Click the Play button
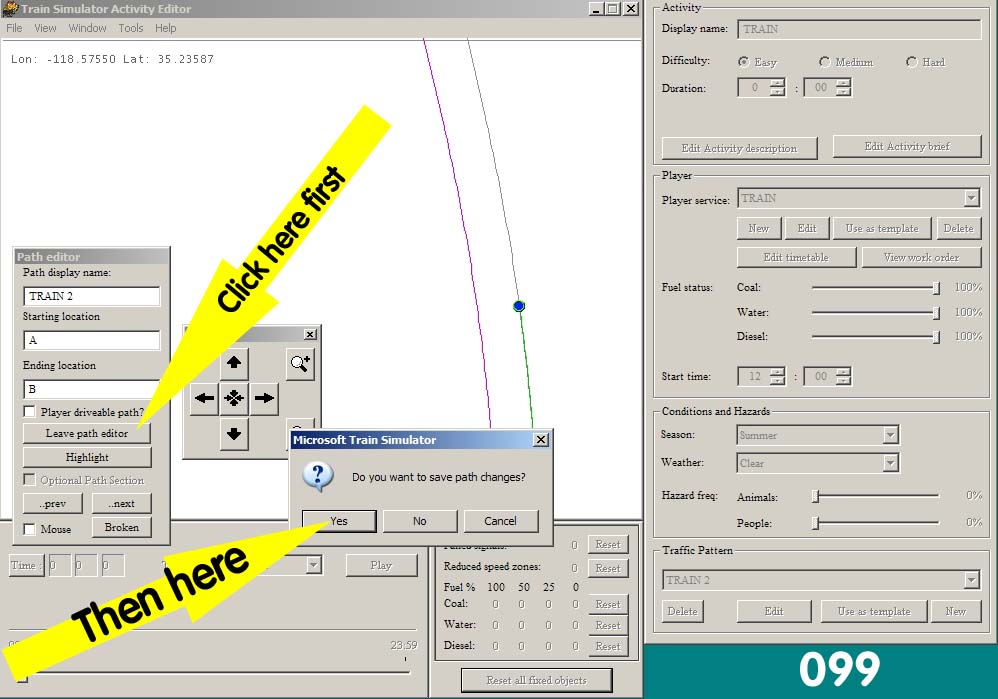The width and height of the screenshot is (998, 699). pyautogui.click(x=381, y=565)
